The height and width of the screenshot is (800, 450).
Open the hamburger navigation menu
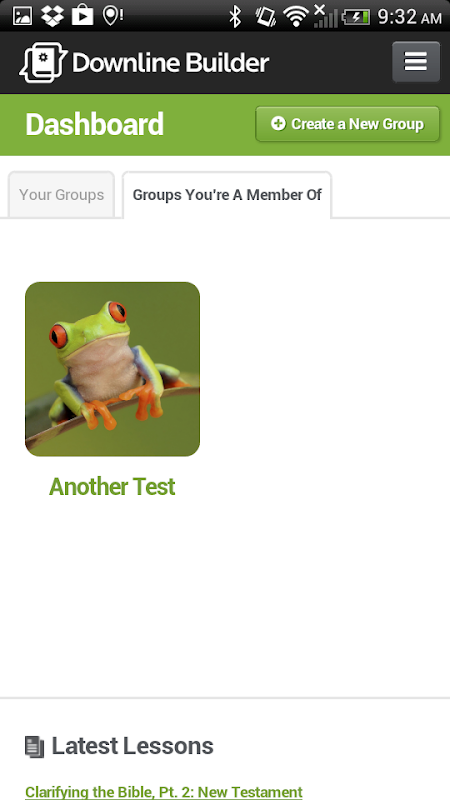(x=416, y=62)
